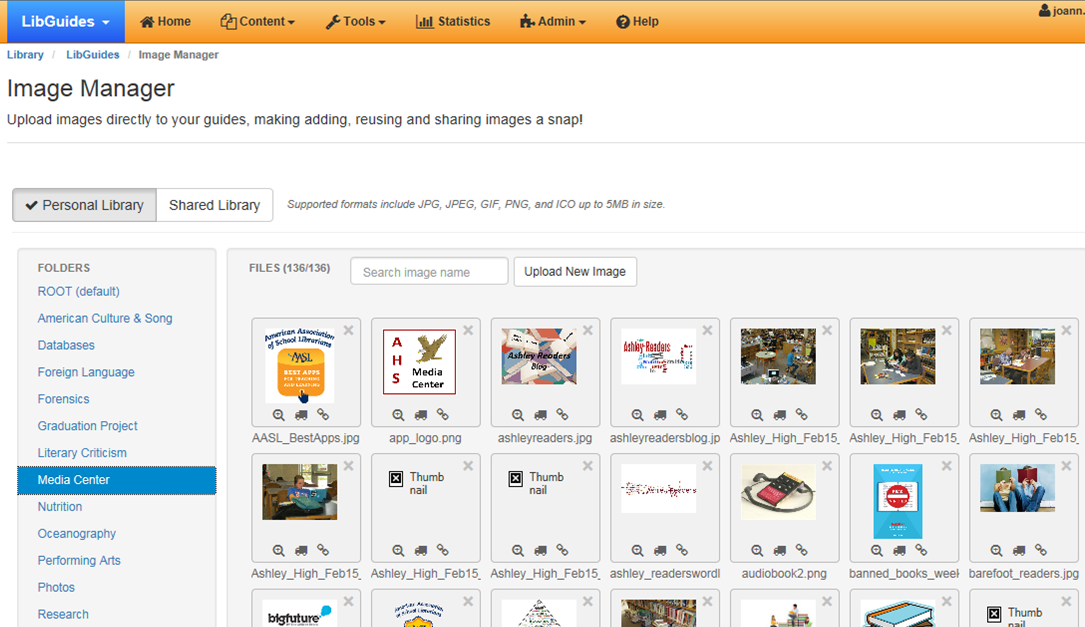Get link for ashleyreaders.jpg via chain icon
This screenshot has width=1085, height=627.
click(563, 415)
